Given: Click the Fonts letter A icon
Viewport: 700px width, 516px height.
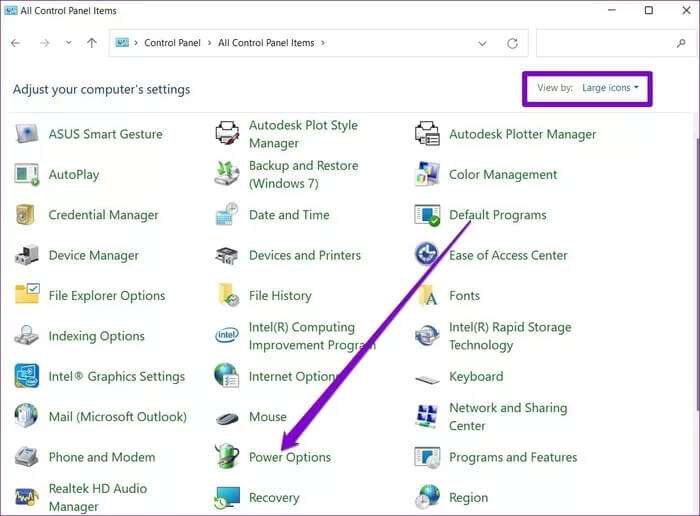Looking at the screenshot, I should 429,295.
